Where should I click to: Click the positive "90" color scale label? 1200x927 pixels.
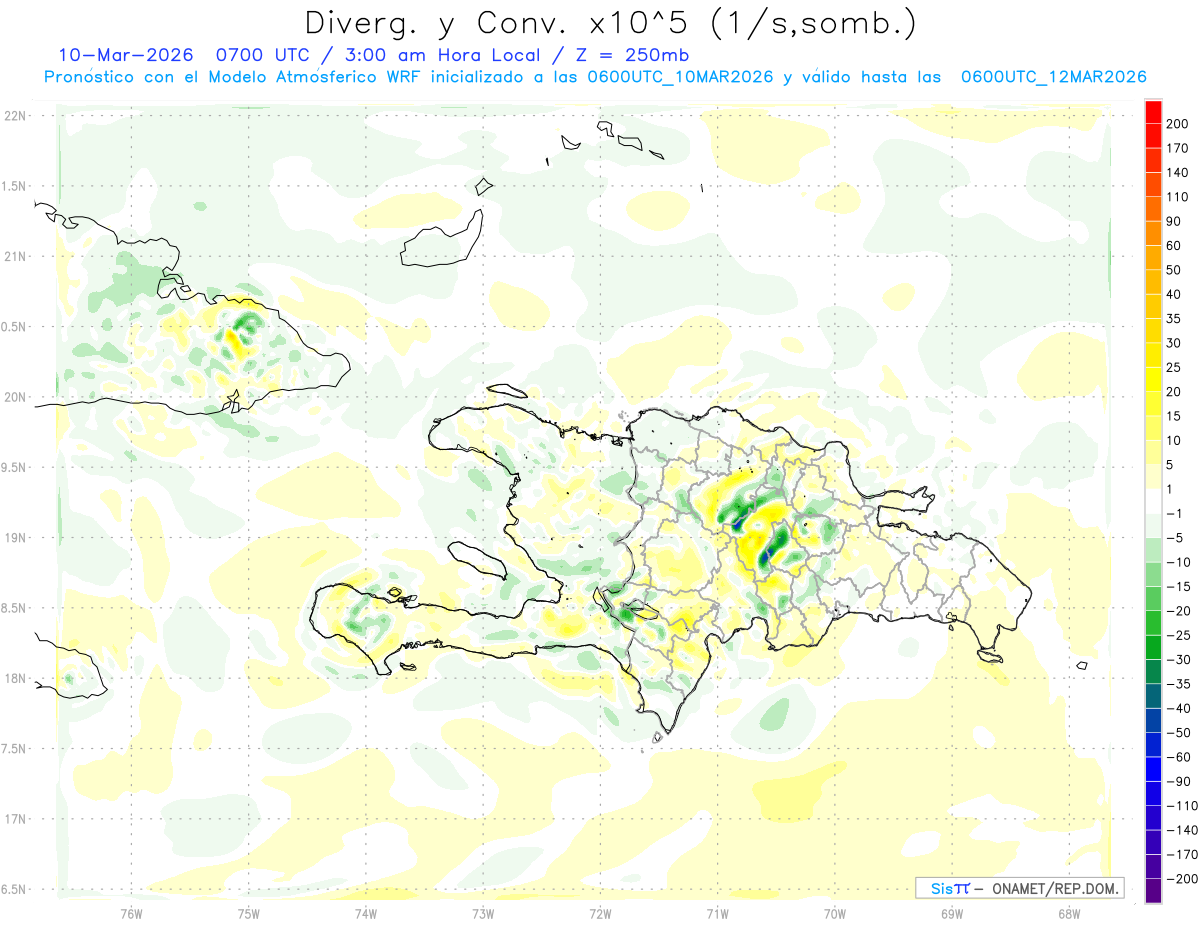coord(1174,221)
